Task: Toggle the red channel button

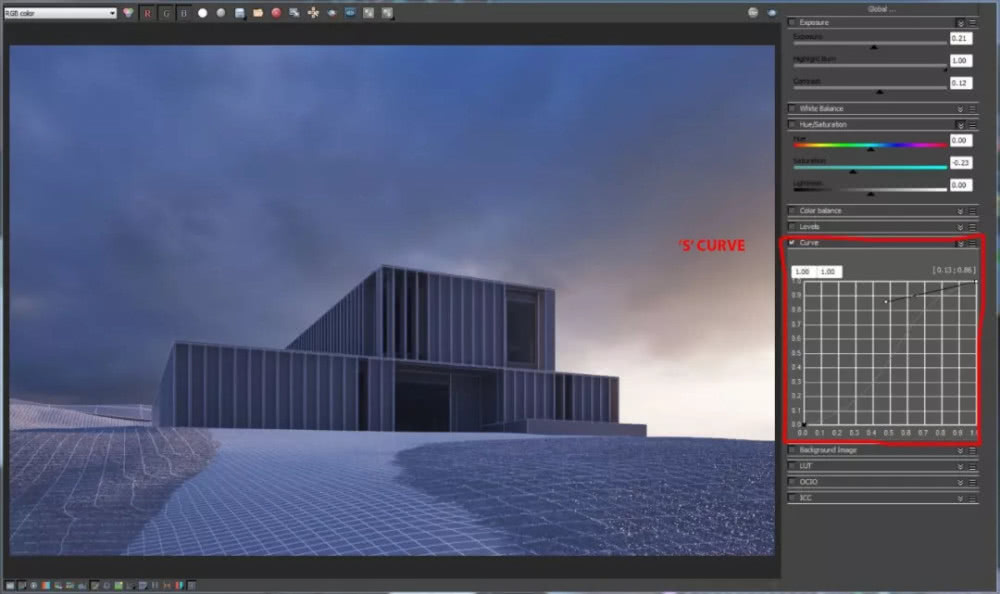Action: click(148, 13)
